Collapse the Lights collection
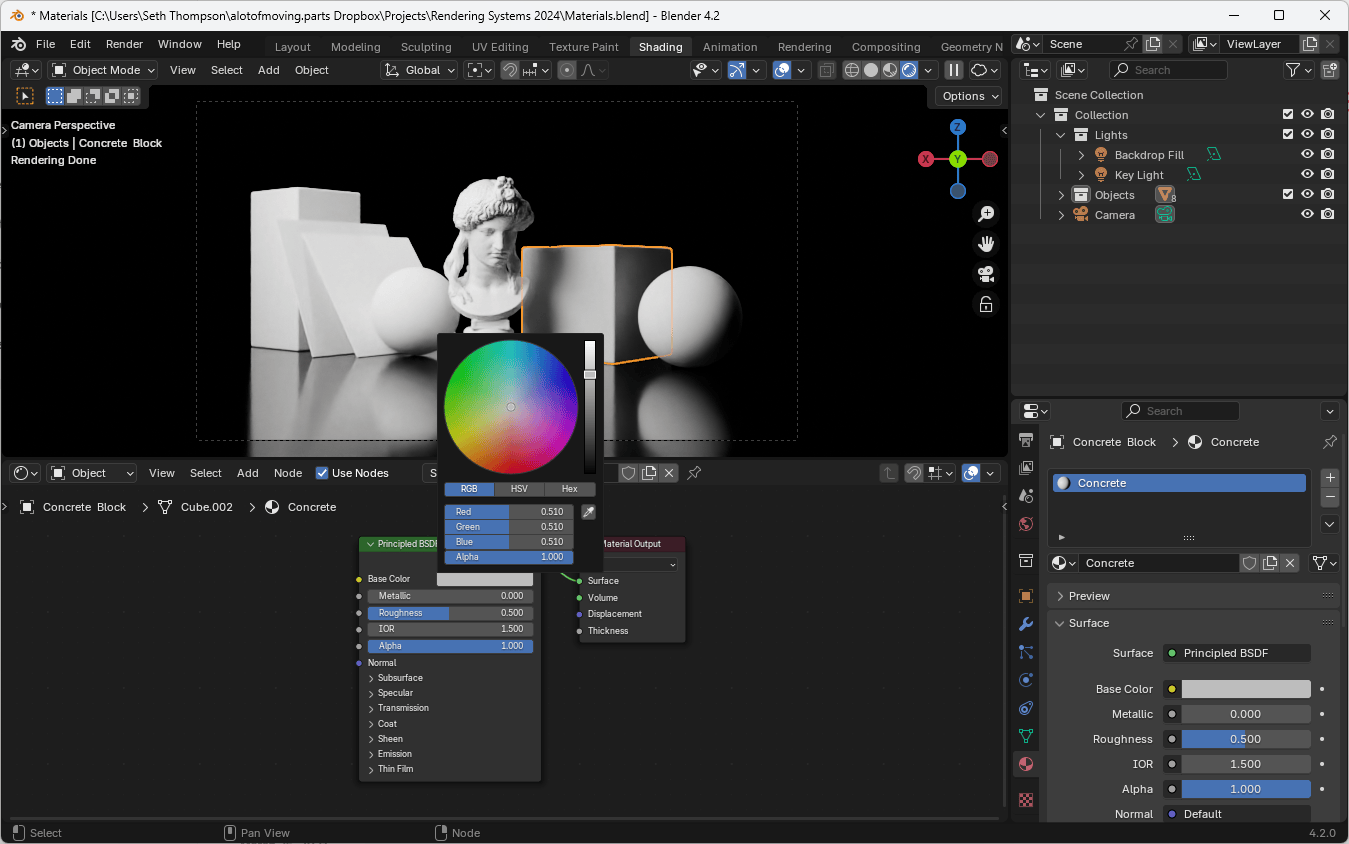The height and width of the screenshot is (844, 1349). coord(1061,135)
